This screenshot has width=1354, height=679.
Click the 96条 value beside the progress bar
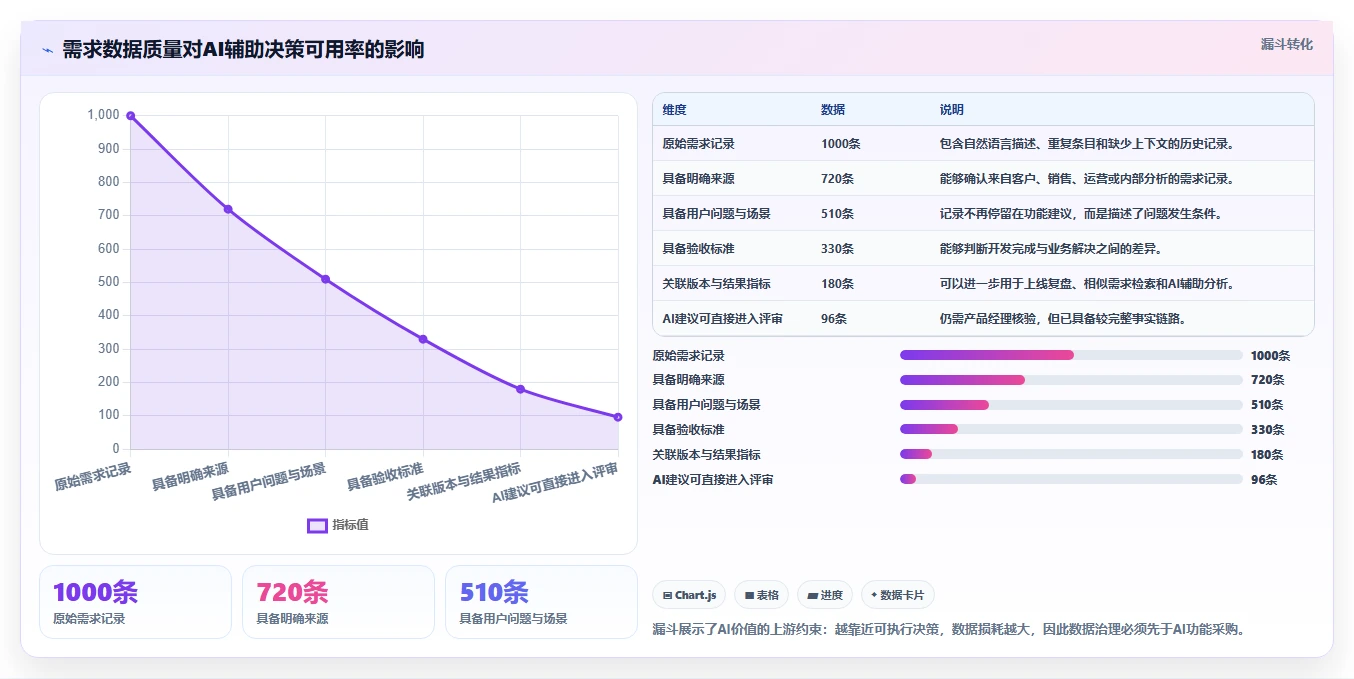click(x=1264, y=480)
